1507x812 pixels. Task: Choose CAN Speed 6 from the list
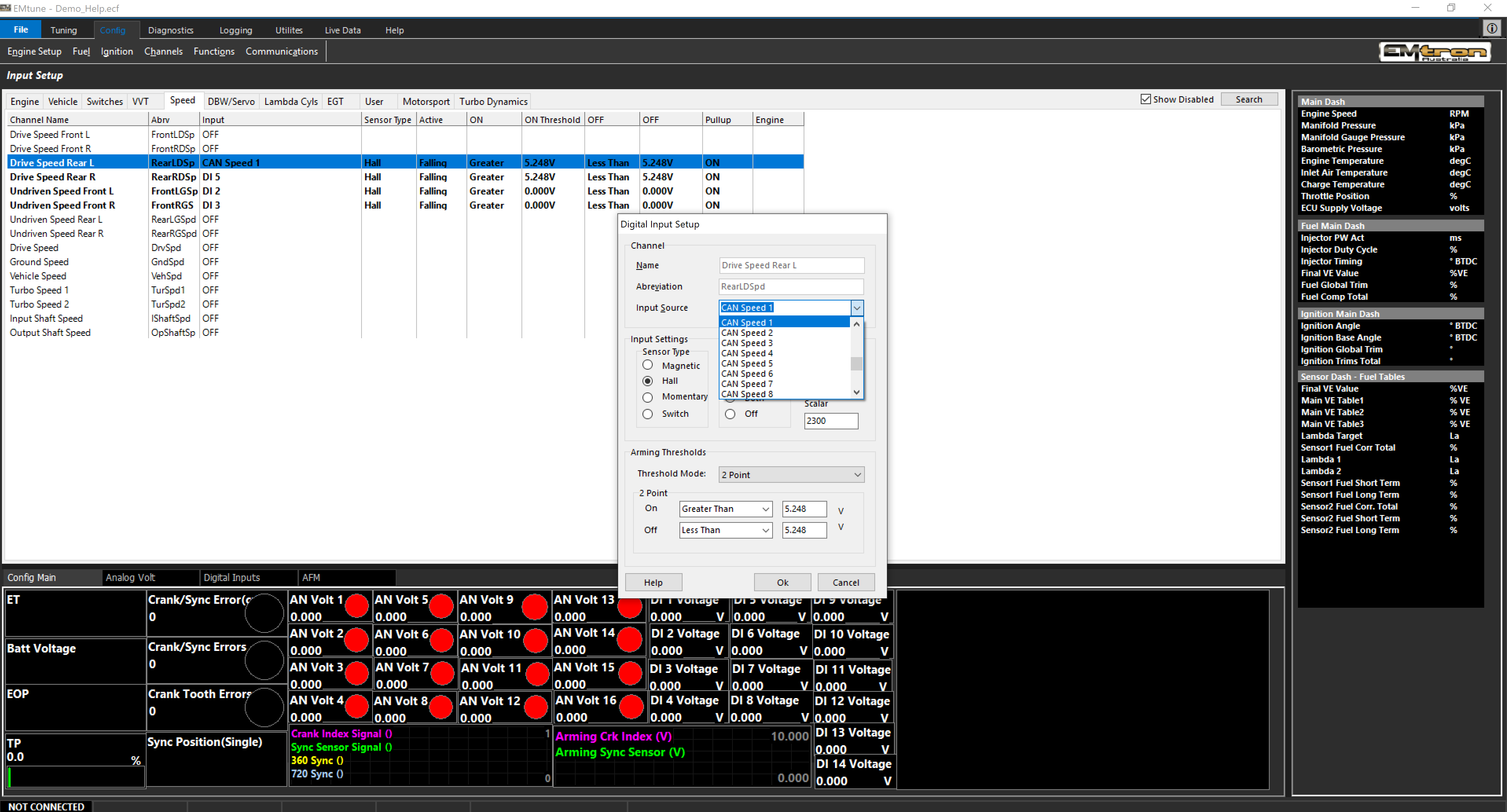[784, 373]
